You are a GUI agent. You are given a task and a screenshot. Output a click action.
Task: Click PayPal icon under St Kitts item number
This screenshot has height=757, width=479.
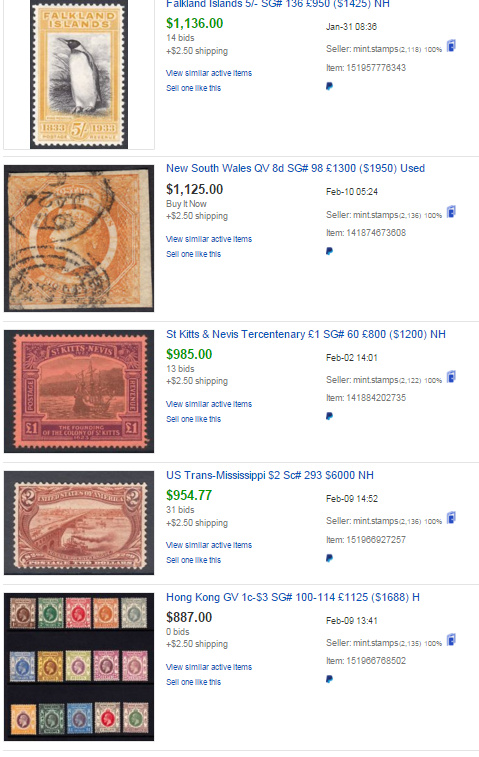click(329, 416)
